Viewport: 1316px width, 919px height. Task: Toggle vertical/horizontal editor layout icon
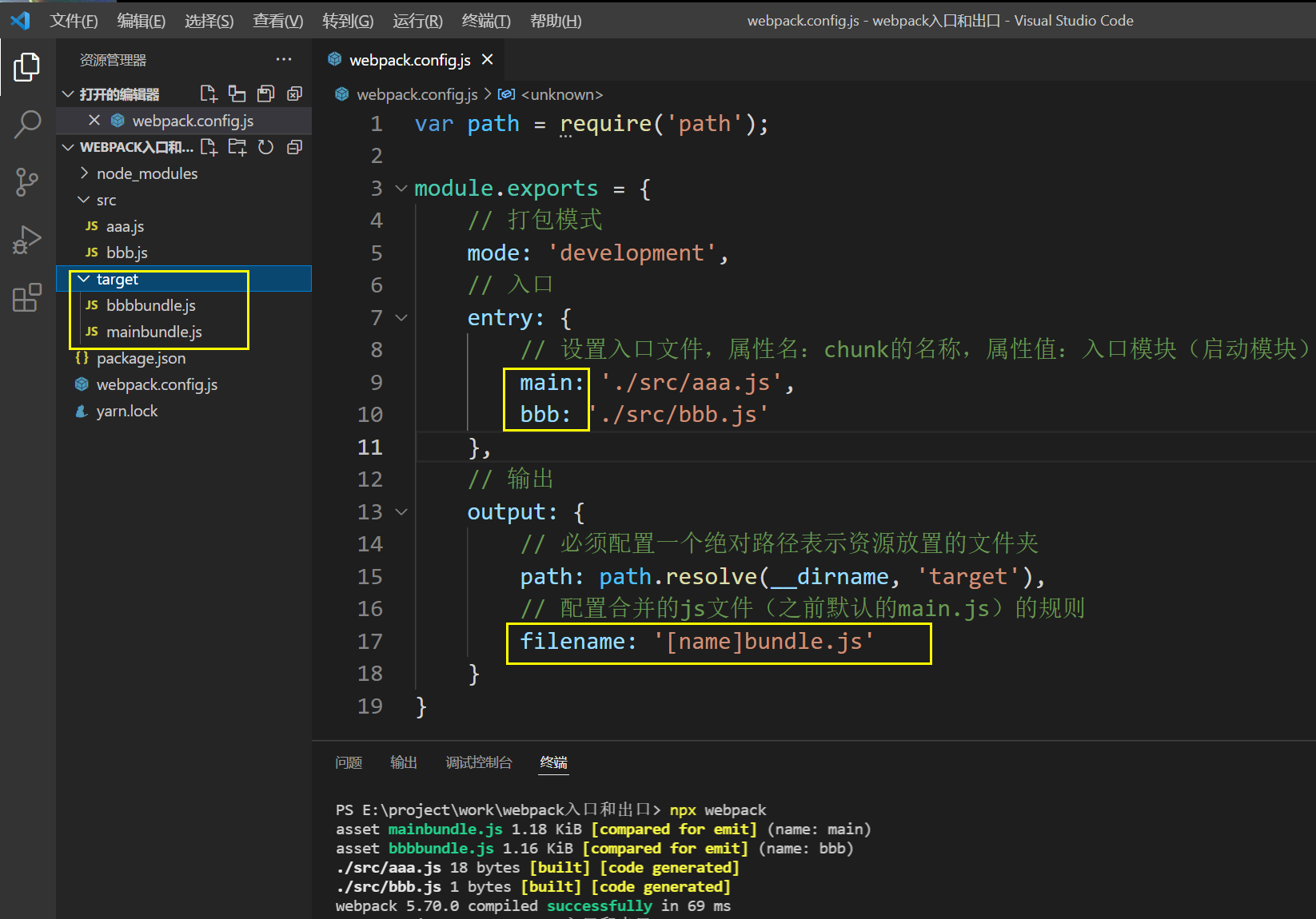tap(237, 94)
